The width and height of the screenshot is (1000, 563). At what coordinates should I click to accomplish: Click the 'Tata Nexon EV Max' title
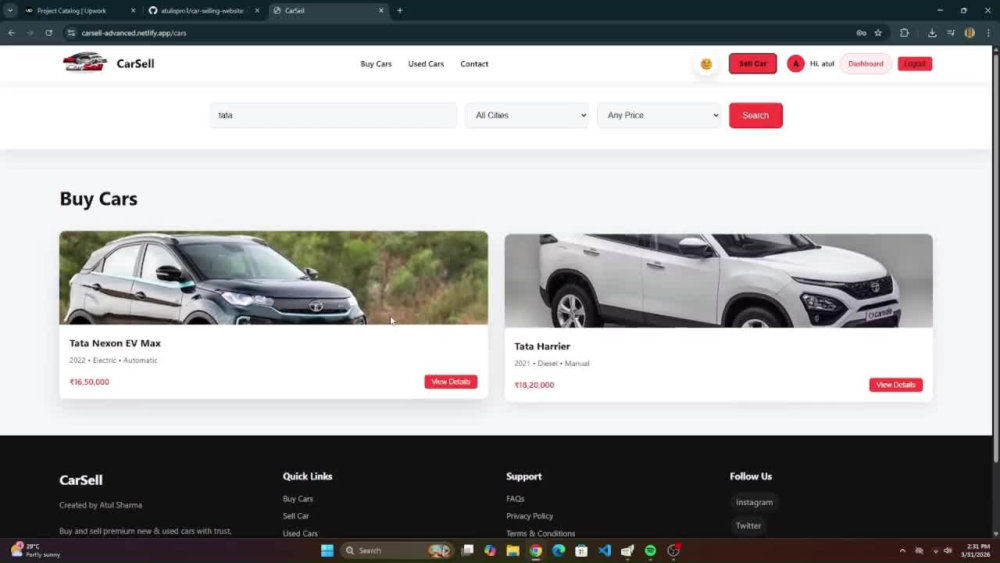click(115, 343)
